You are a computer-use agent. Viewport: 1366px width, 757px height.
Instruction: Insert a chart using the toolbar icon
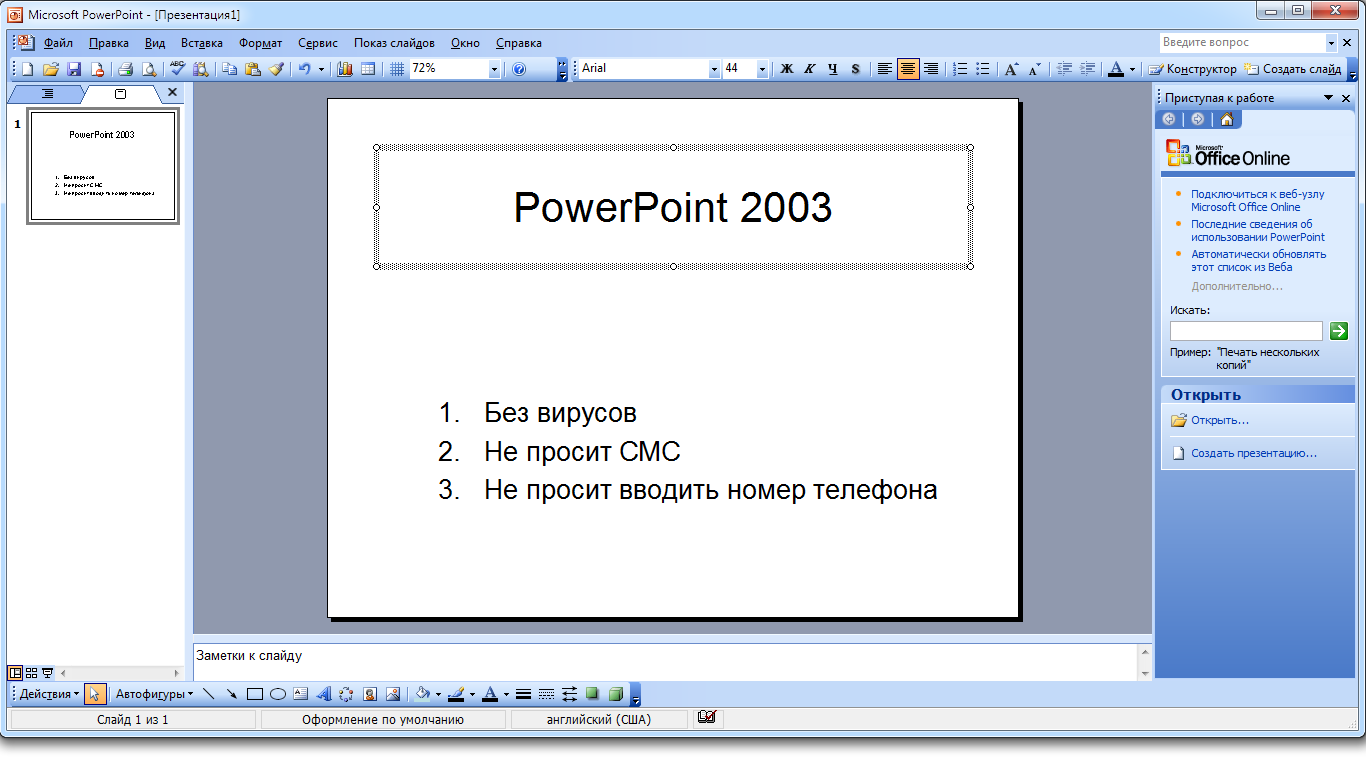tap(346, 69)
